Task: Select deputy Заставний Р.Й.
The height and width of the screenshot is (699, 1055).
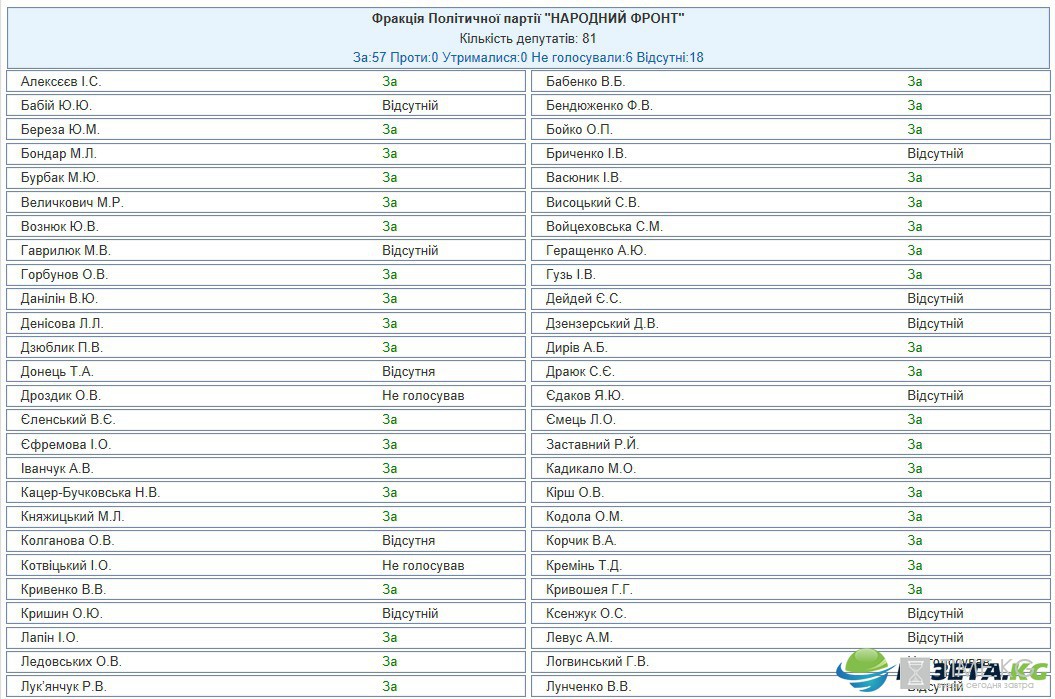Action: pyautogui.click(x=592, y=445)
